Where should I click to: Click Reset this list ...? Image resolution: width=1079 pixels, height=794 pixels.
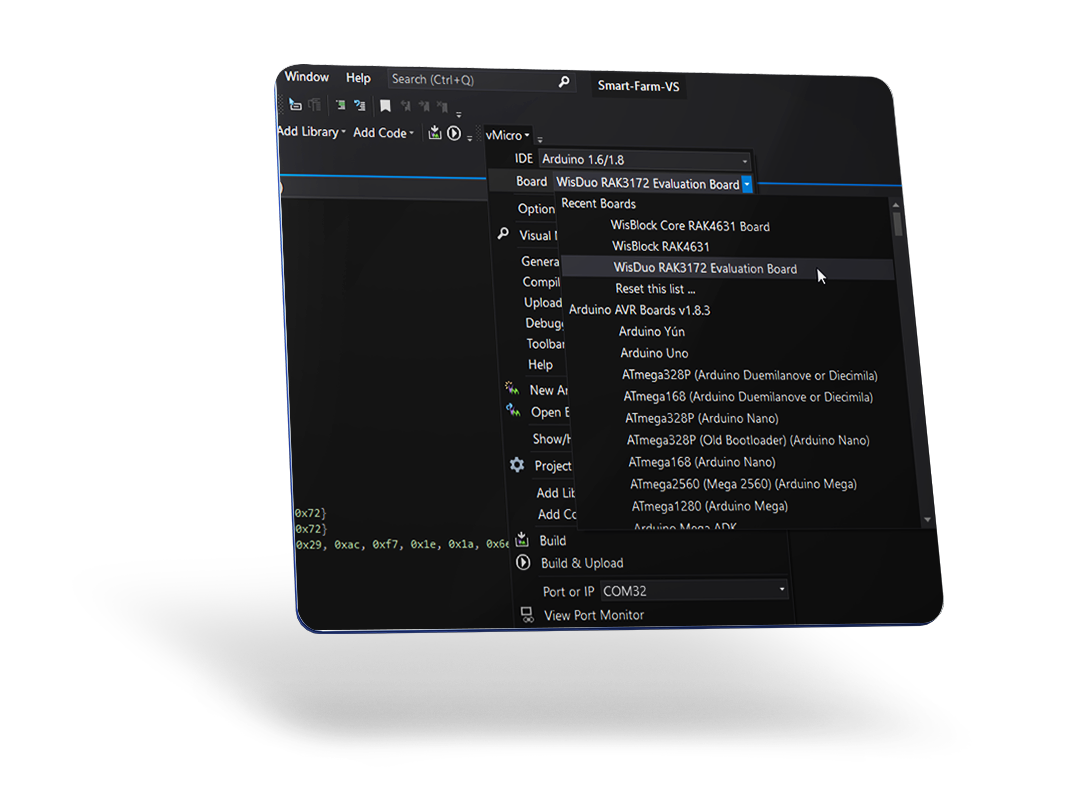coord(655,289)
